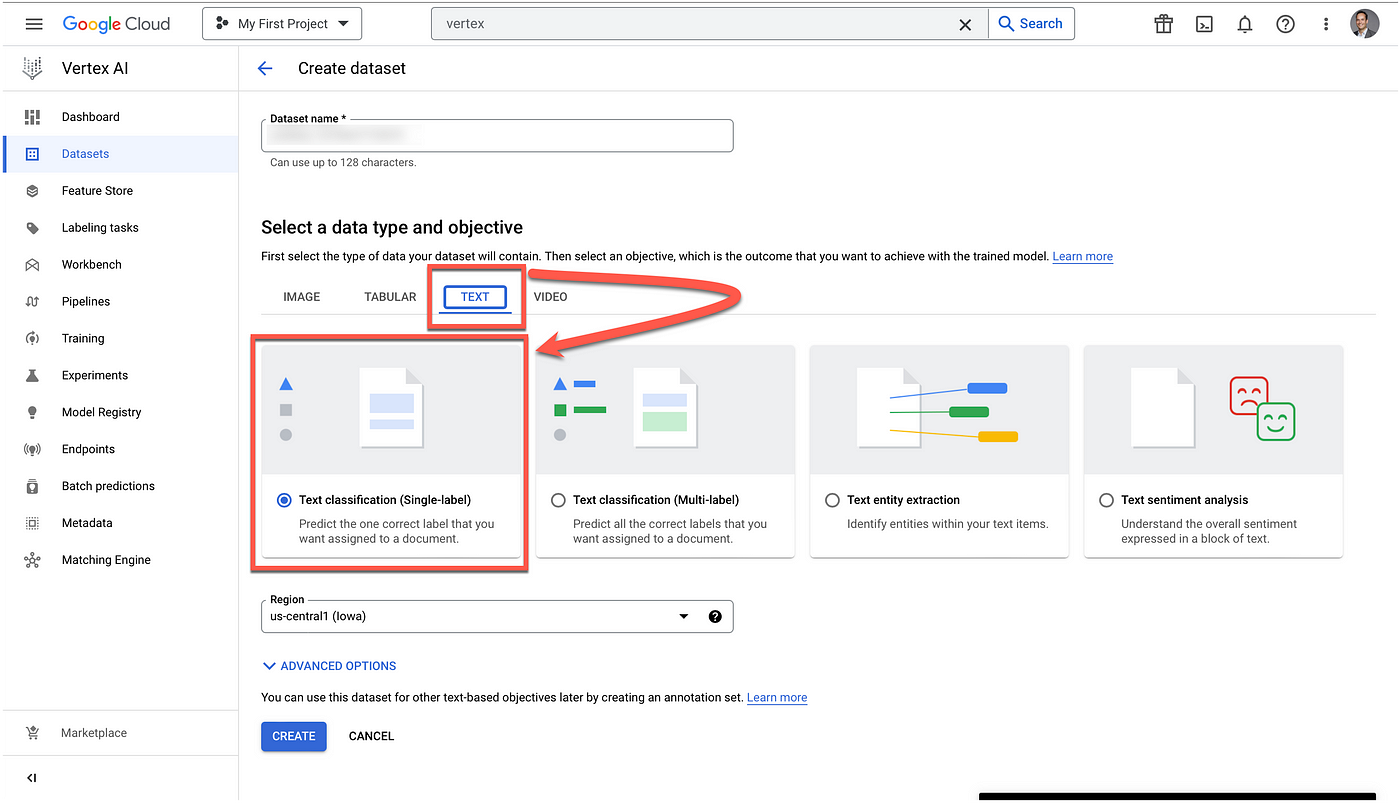Click the multi-label classification card illustration

pos(665,410)
